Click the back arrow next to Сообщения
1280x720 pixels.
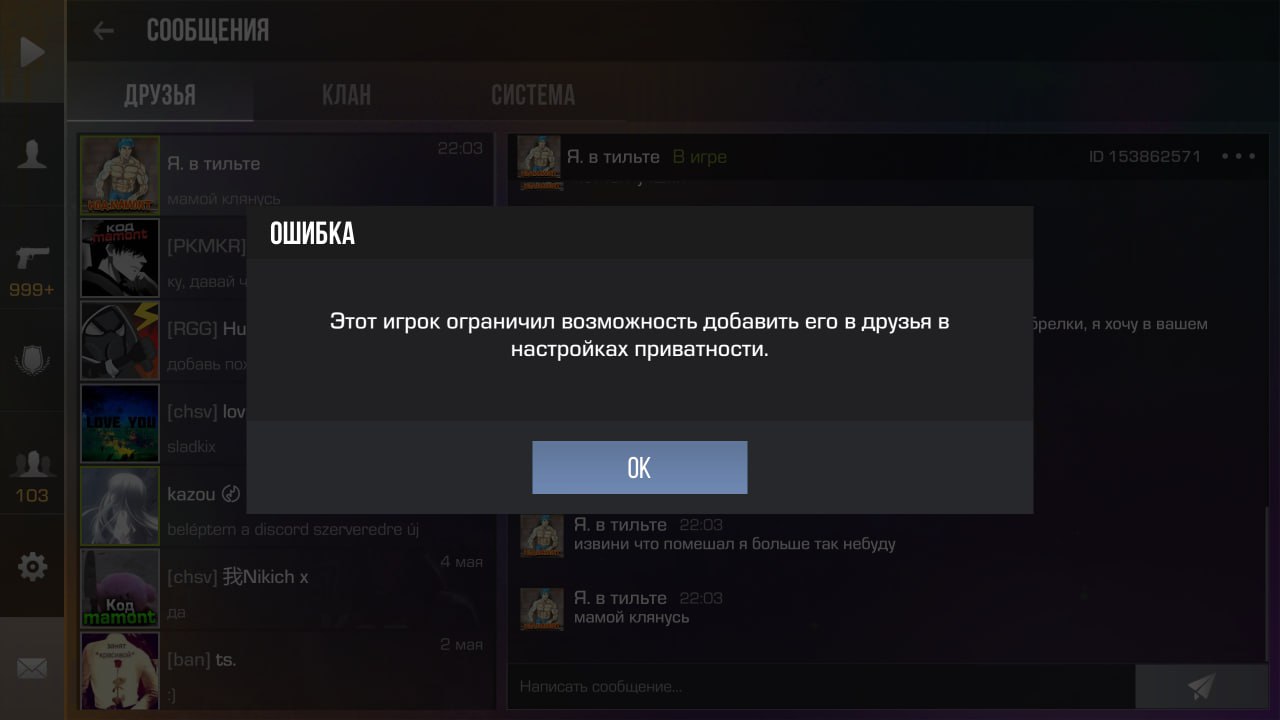[x=103, y=31]
